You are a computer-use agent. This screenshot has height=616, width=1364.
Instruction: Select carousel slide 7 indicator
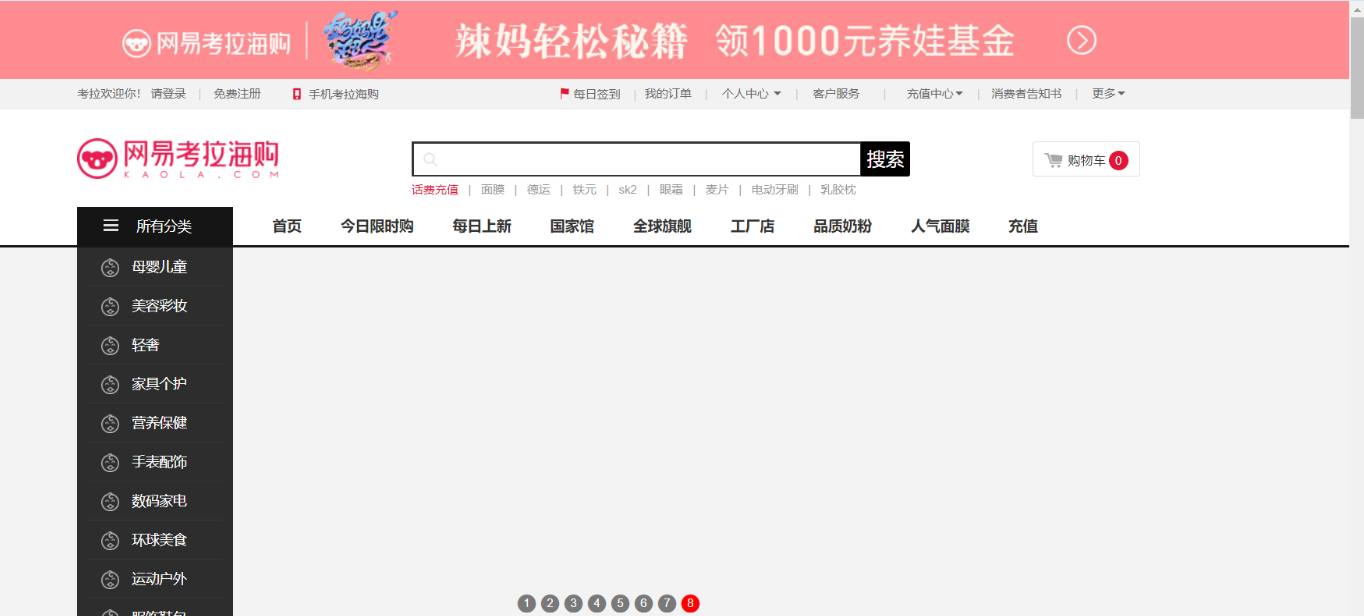pos(667,603)
